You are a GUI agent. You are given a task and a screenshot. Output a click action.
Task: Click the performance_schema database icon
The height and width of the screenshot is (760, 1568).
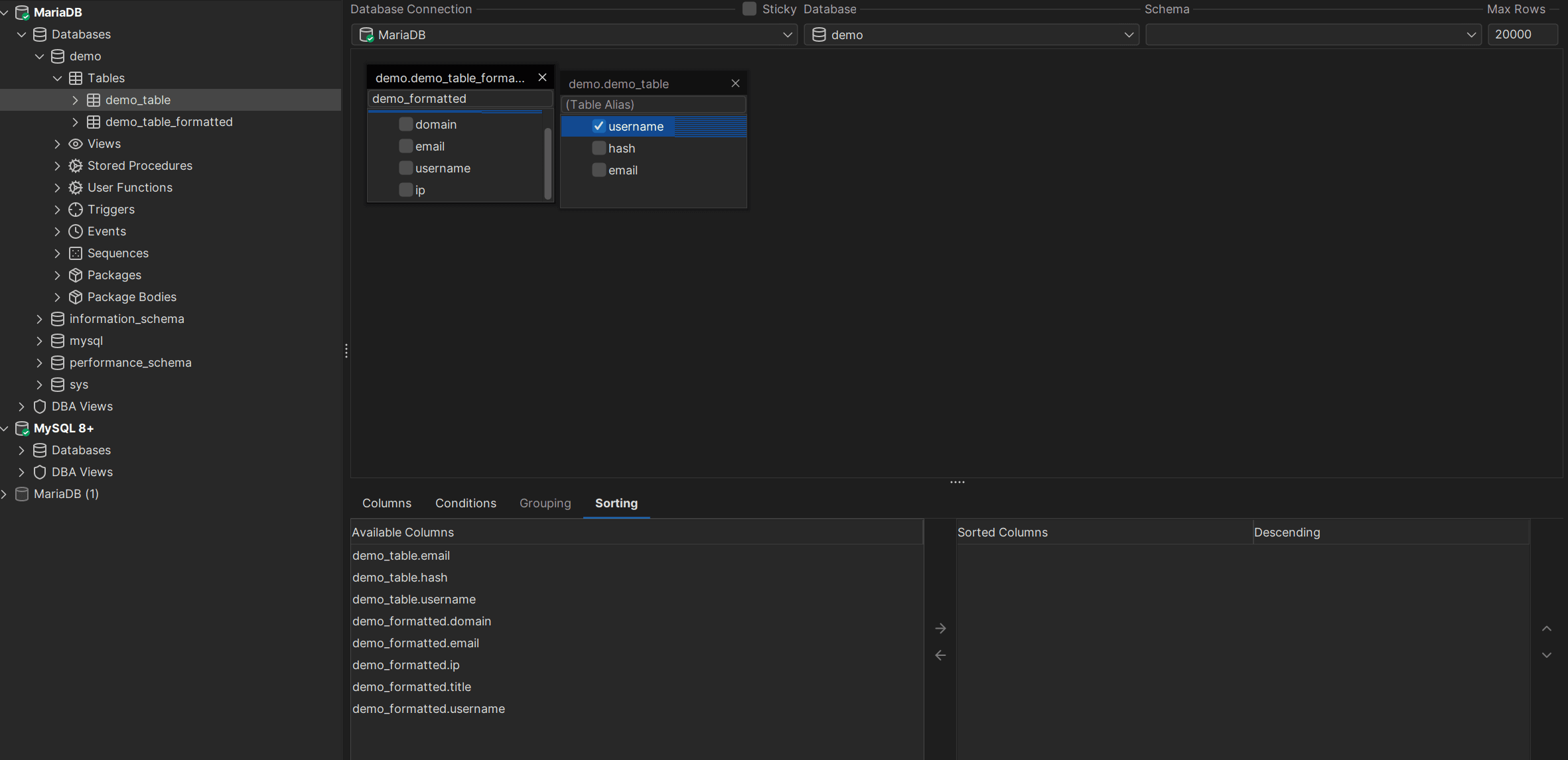tap(58, 363)
